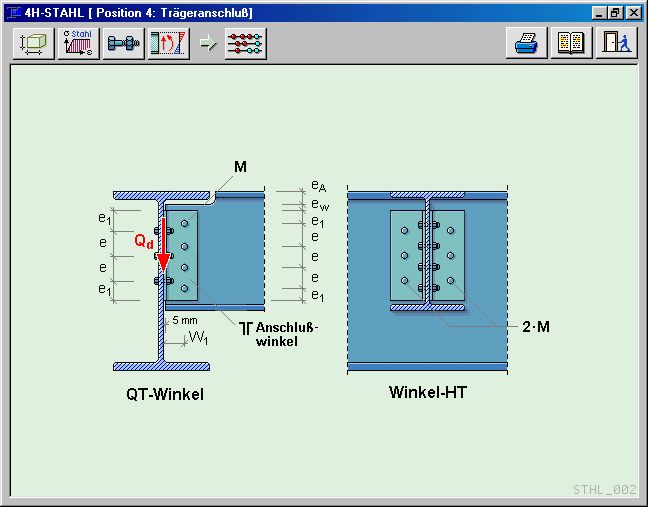Open the help book icon
The width and height of the screenshot is (648, 507).
click(x=571, y=44)
